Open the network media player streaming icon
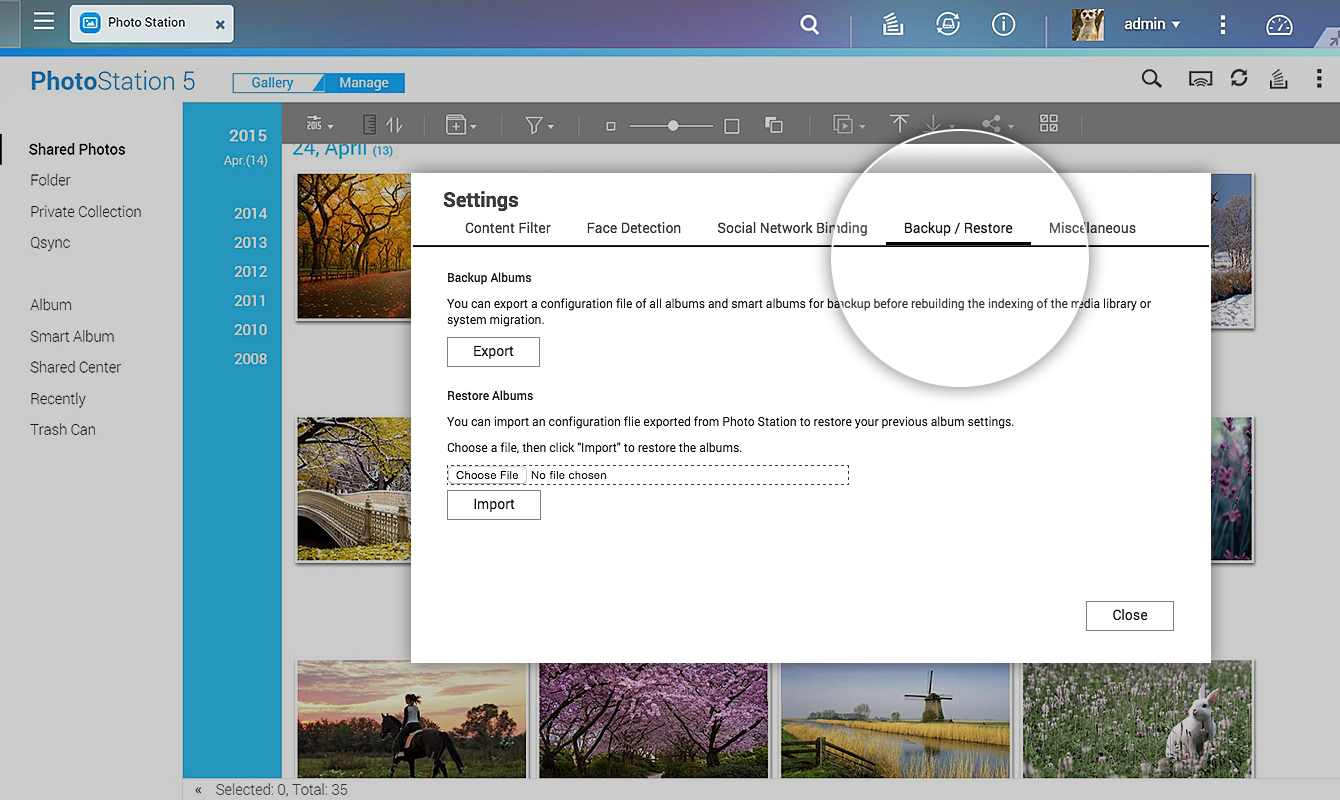1340x800 pixels. click(1200, 79)
